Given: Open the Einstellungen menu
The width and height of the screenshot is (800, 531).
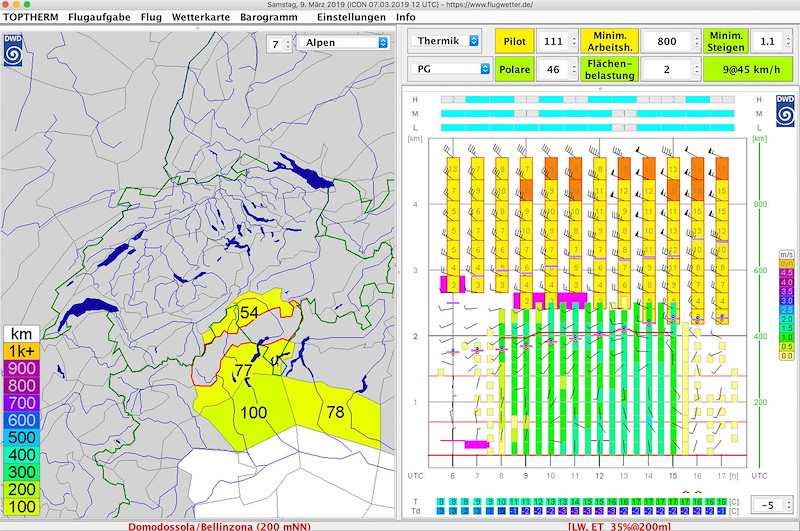Looking at the screenshot, I should pyautogui.click(x=351, y=17).
